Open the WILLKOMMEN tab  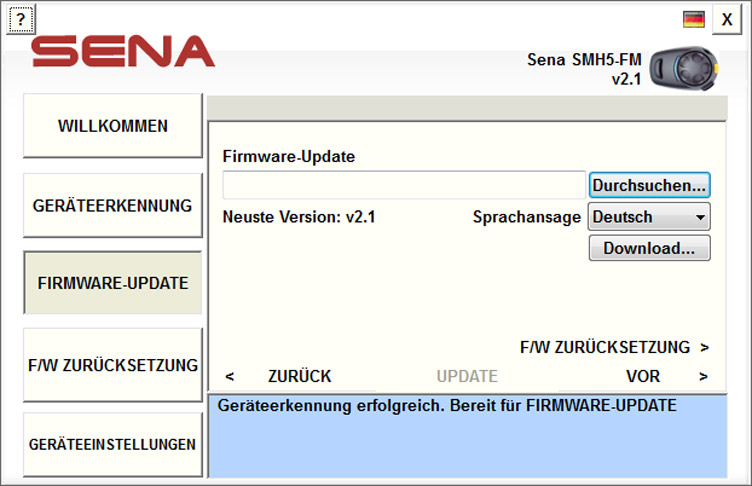(x=113, y=126)
